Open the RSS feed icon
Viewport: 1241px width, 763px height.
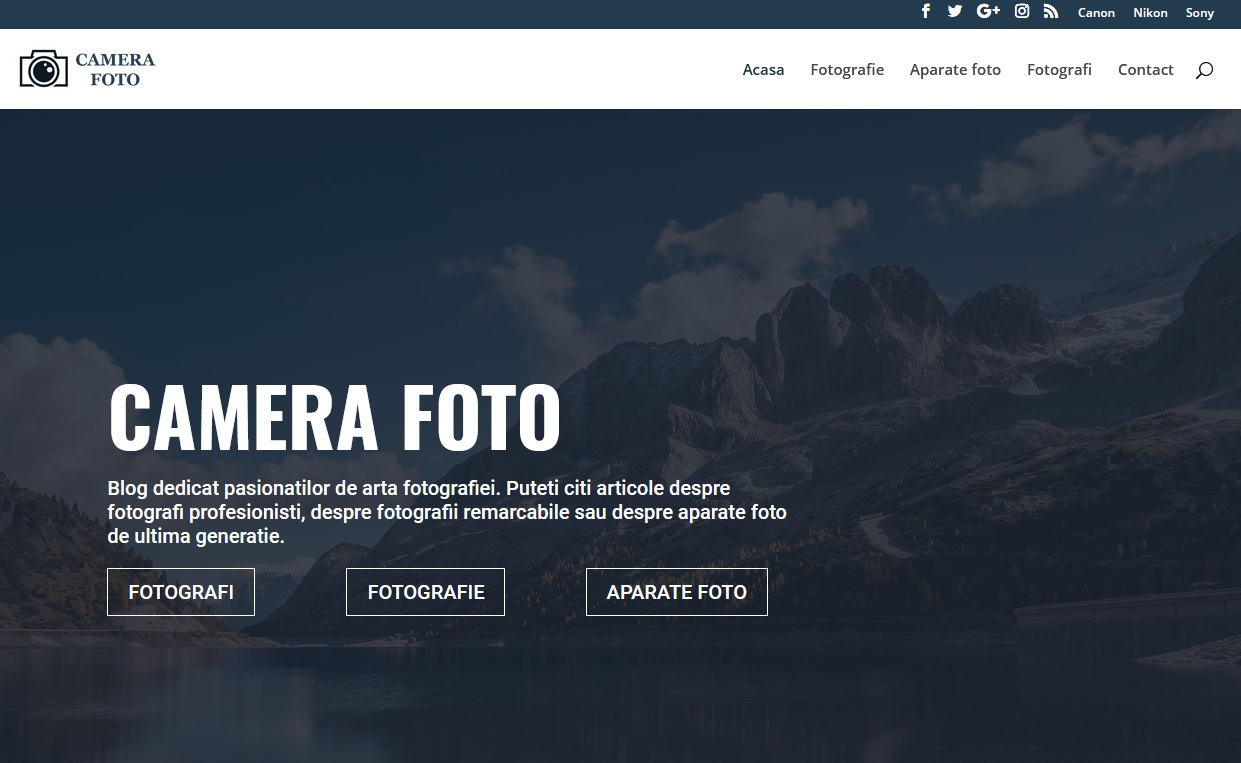(x=1050, y=12)
